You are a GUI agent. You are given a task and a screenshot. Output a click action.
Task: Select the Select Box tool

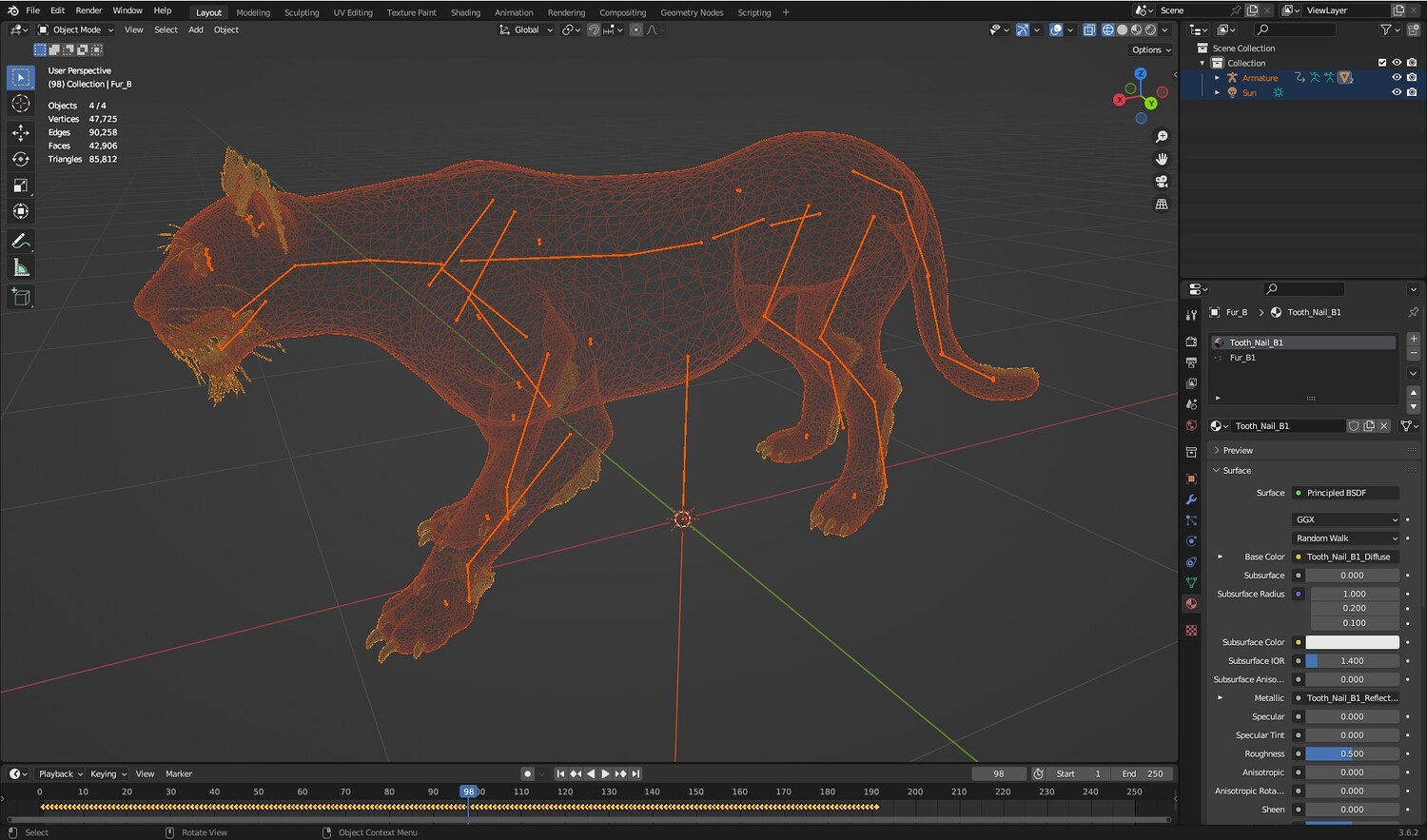click(x=21, y=77)
